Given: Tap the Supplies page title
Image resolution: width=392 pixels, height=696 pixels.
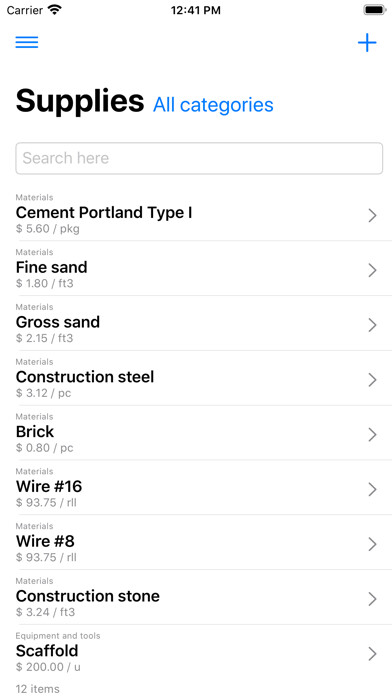Looking at the screenshot, I should 80,101.
